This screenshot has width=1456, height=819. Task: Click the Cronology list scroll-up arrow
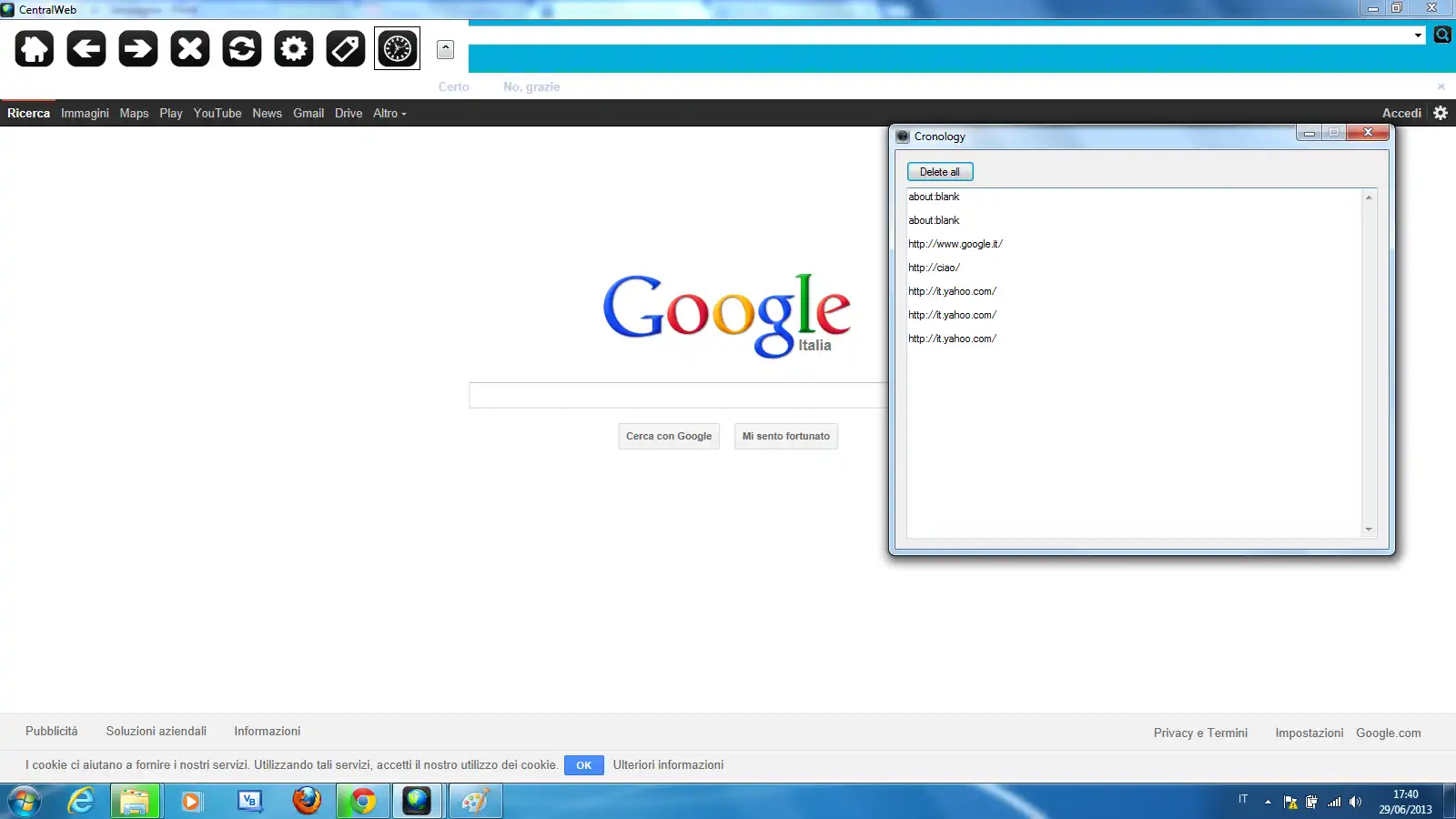(x=1369, y=197)
